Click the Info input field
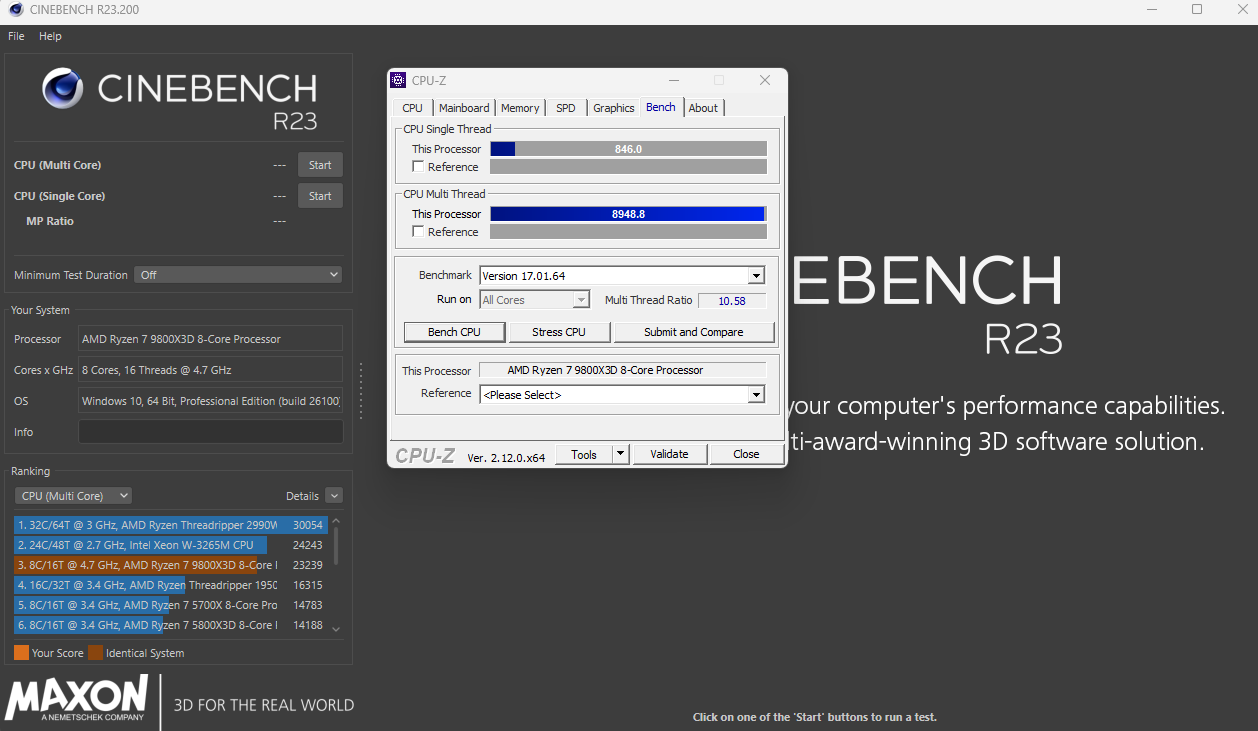Screen dimensions: 1258x731 (210, 432)
